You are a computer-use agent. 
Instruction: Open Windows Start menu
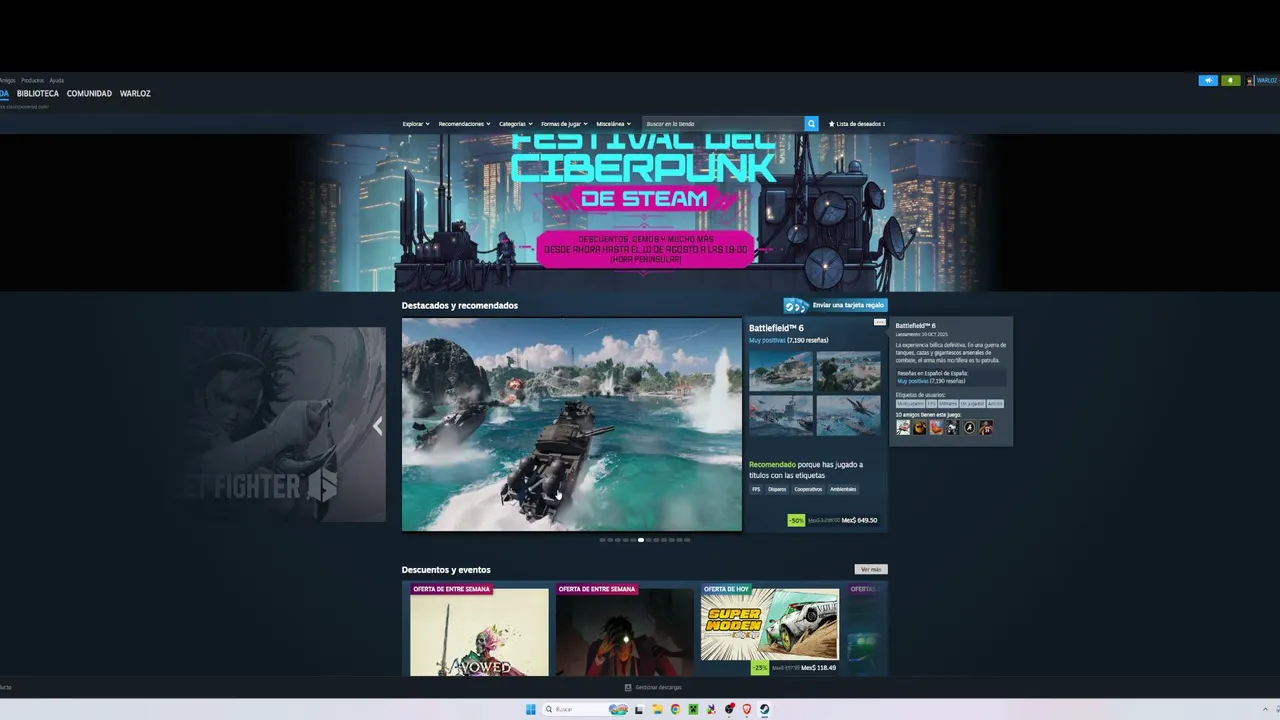[531, 710]
